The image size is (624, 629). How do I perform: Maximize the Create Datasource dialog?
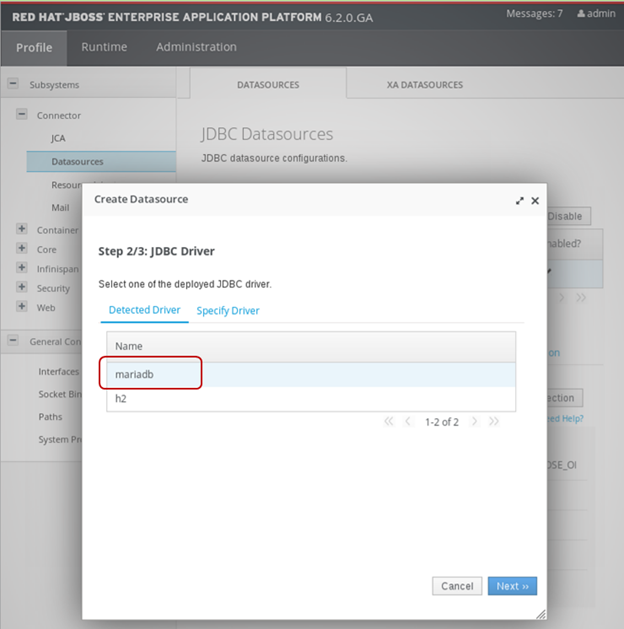point(520,200)
